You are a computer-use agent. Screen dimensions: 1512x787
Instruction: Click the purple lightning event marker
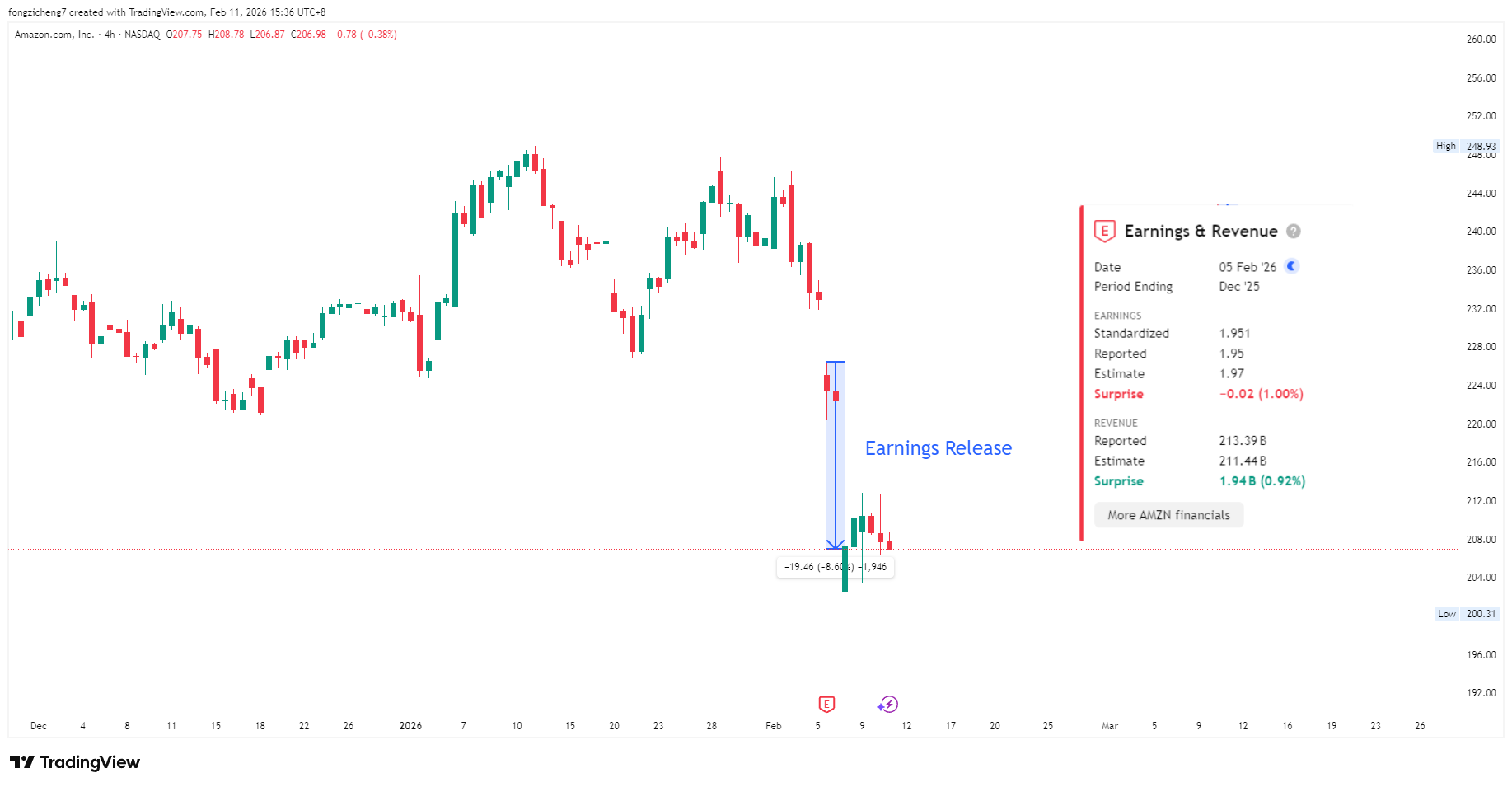[887, 705]
